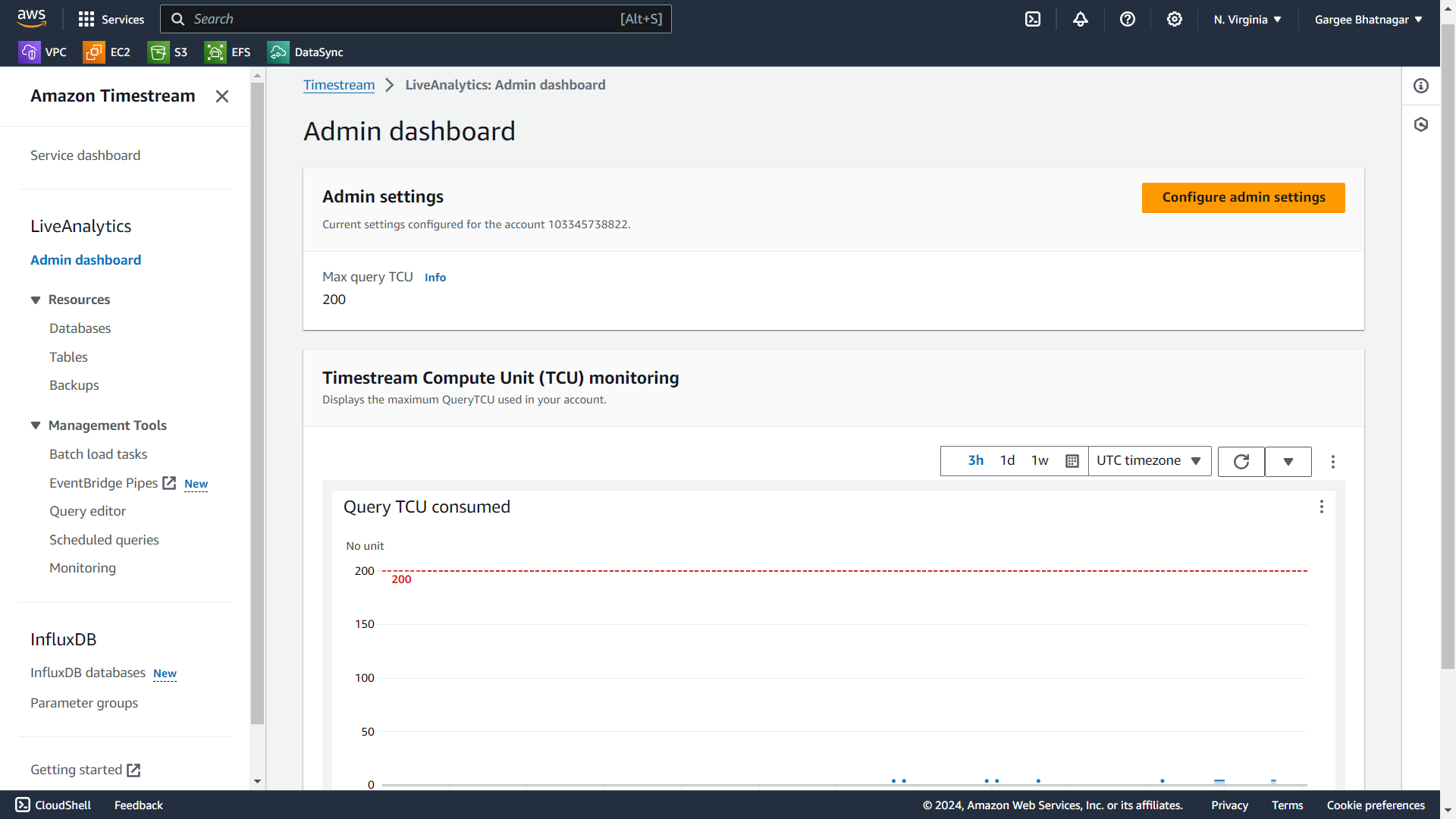Refresh the TCU monitoring charts
This screenshot has width=1456, height=819.
pyautogui.click(x=1241, y=461)
